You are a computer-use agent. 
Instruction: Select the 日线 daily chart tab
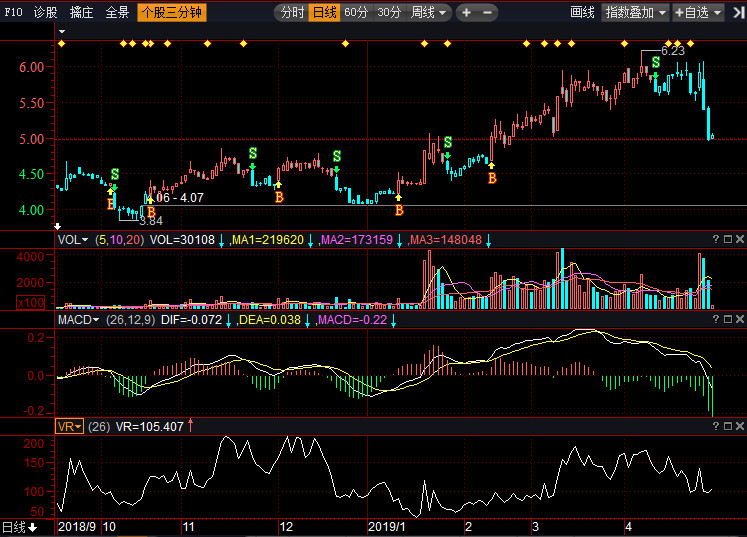(324, 12)
